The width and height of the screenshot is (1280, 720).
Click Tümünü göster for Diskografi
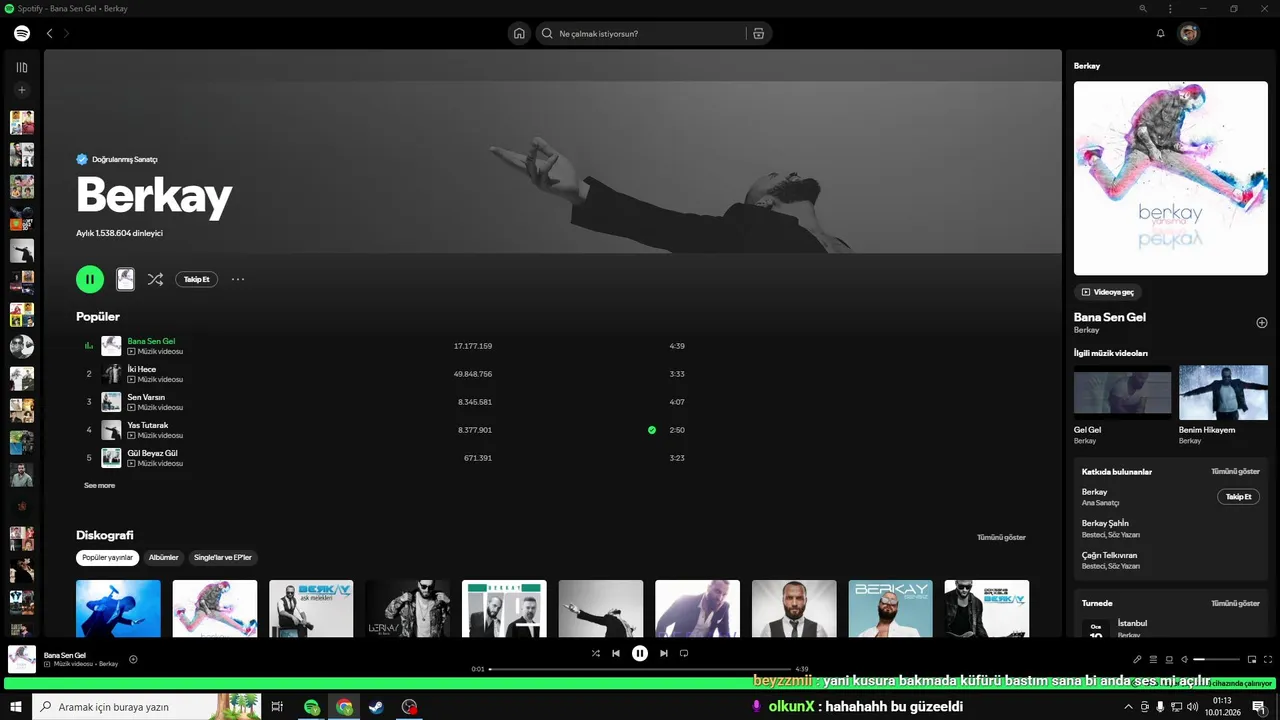1001,537
